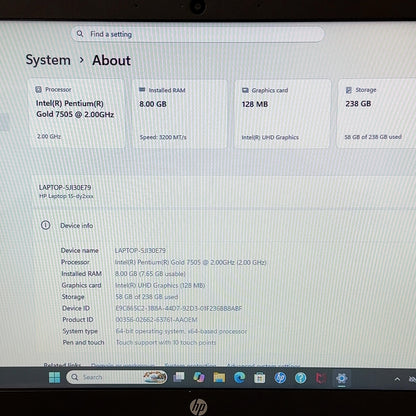This screenshot has width=416, height=416.
Task: Click the Processor chip icon
Action: (39, 89)
